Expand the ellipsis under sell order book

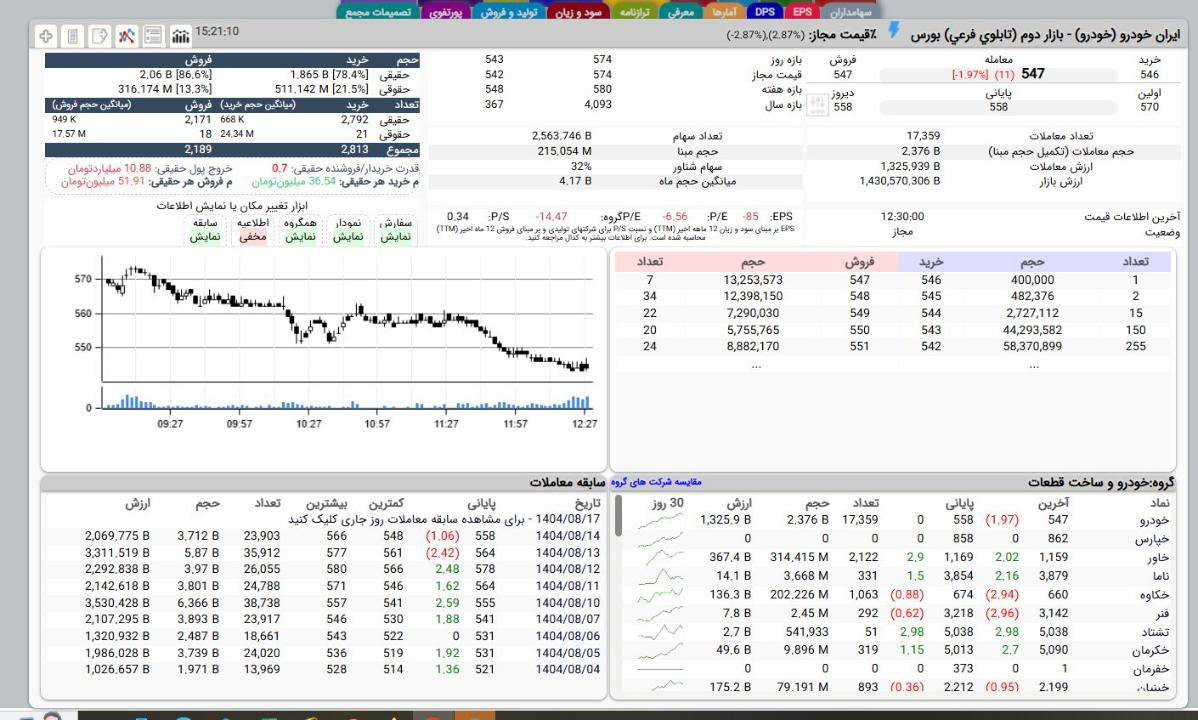tap(756, 366)
